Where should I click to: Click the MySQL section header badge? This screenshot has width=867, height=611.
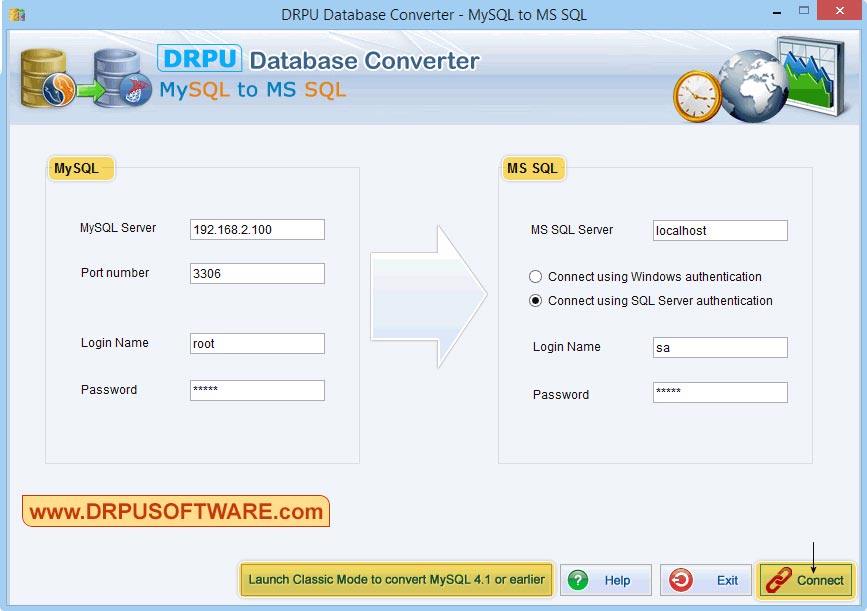79,168
